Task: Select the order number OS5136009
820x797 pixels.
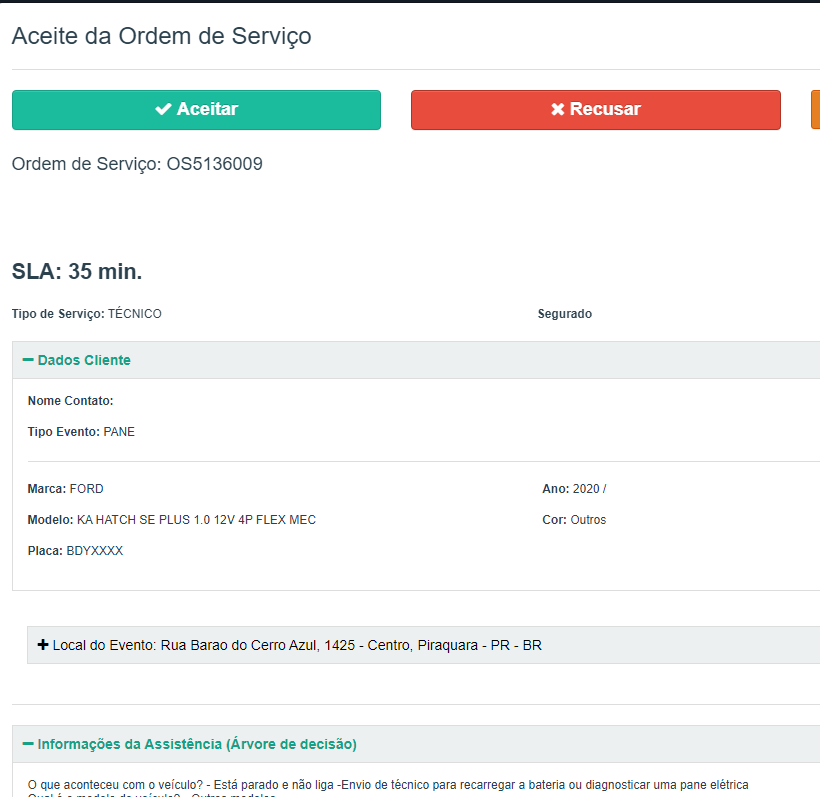Action: click(x=214, y=164)
